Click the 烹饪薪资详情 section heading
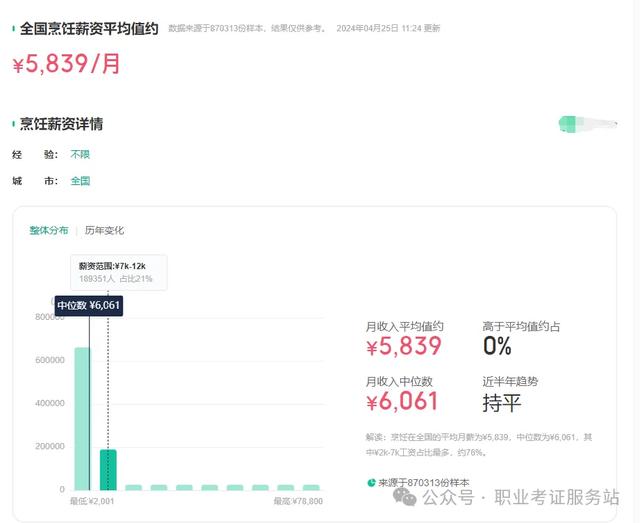The height and width of the screenshot is (523, 640). point(62,124)
